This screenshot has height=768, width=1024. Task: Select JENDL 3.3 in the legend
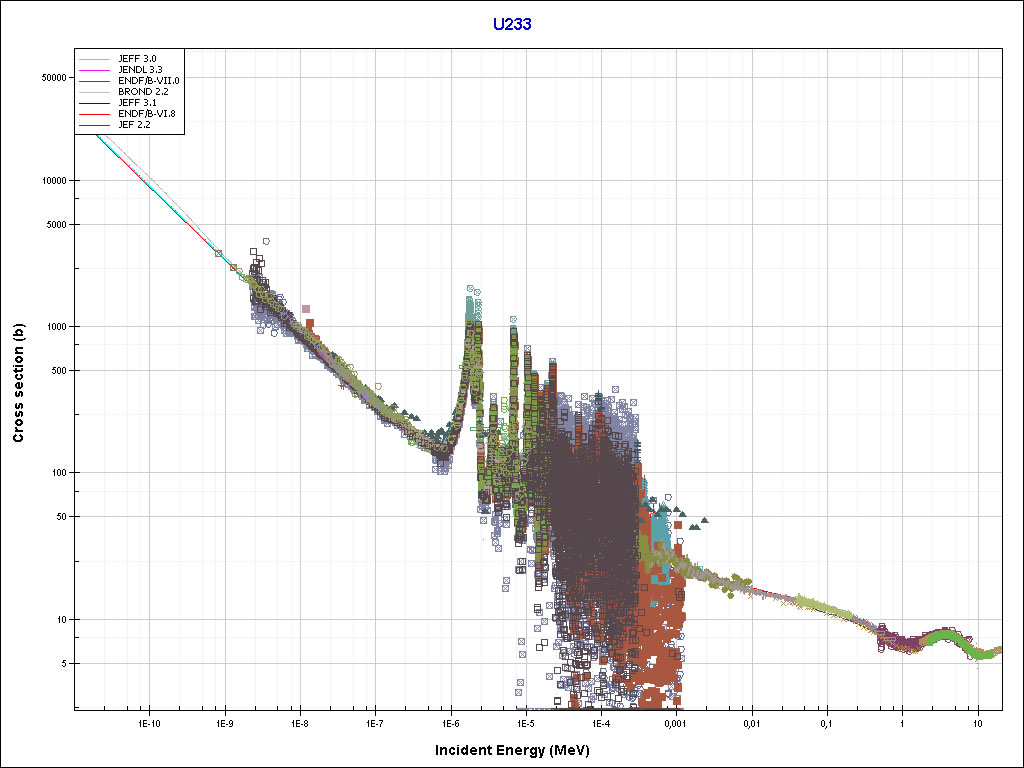pyautogui.click(x=140, y=69)
